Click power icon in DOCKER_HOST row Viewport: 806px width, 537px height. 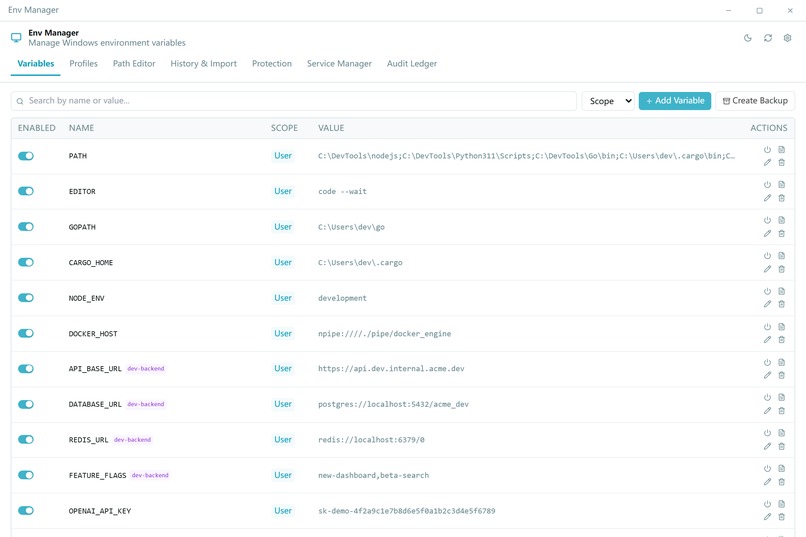(767, 327)
